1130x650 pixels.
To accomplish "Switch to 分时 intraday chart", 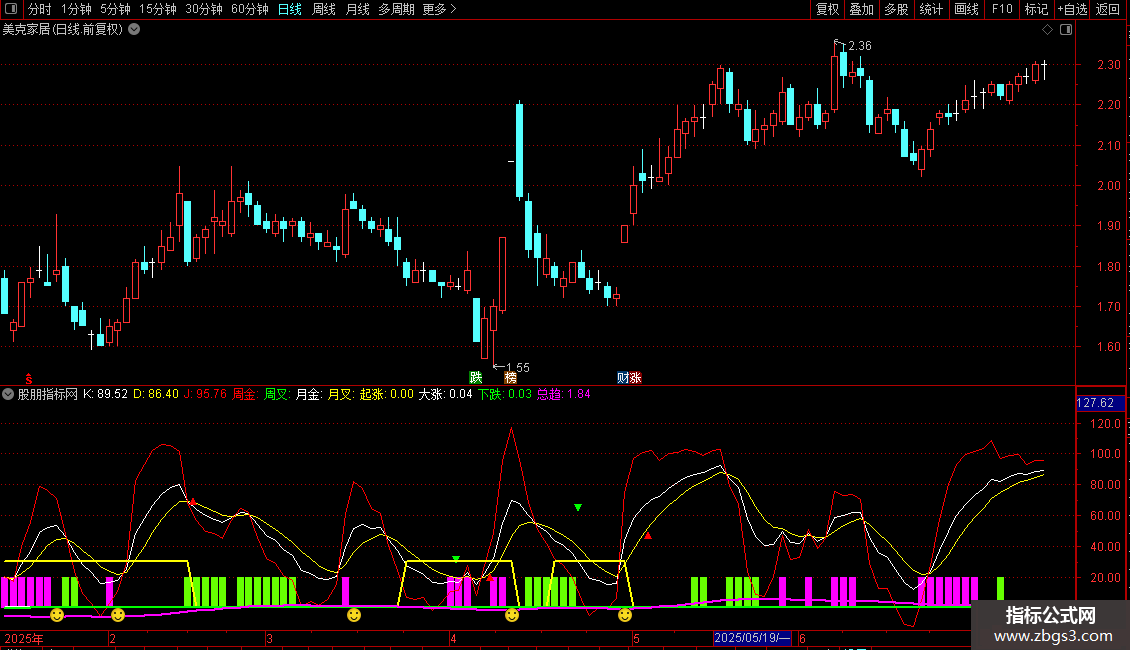I will 40,9.
